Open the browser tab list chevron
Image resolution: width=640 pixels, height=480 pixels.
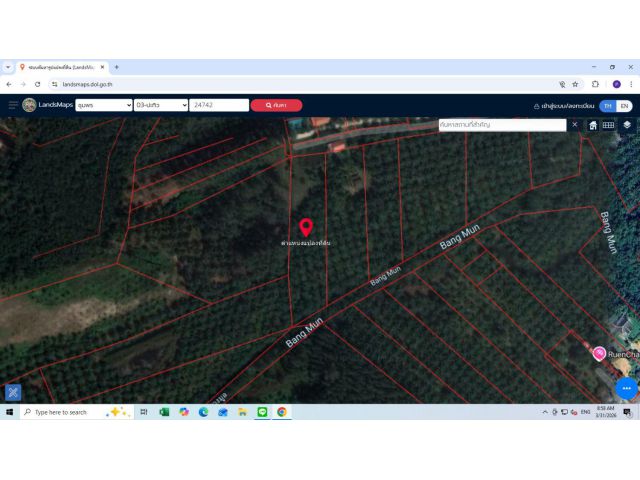pyautogui.click(x=8, y=67)
